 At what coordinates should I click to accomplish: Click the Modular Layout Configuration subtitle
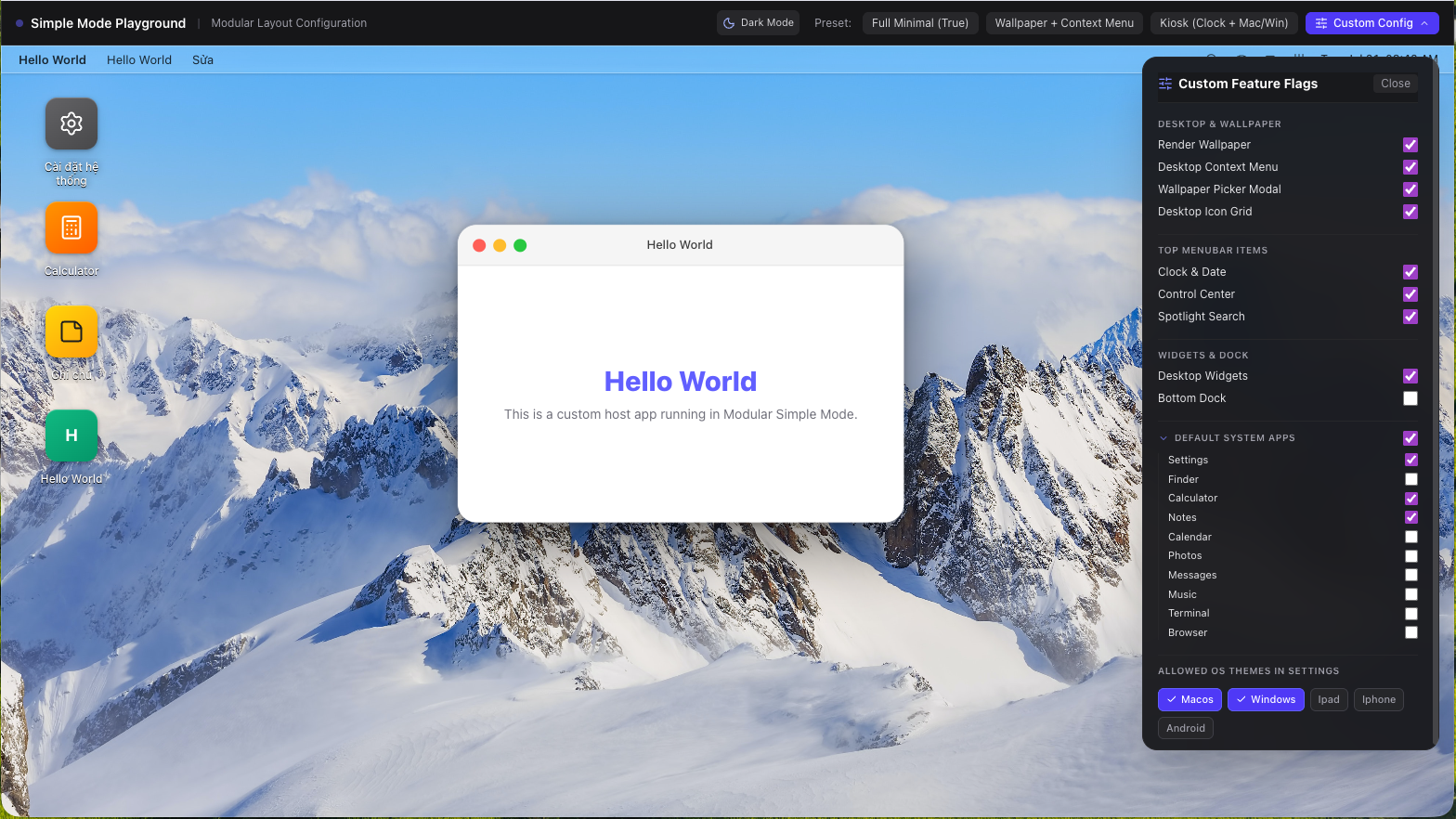pyautogui.click(x=289, y=23)
